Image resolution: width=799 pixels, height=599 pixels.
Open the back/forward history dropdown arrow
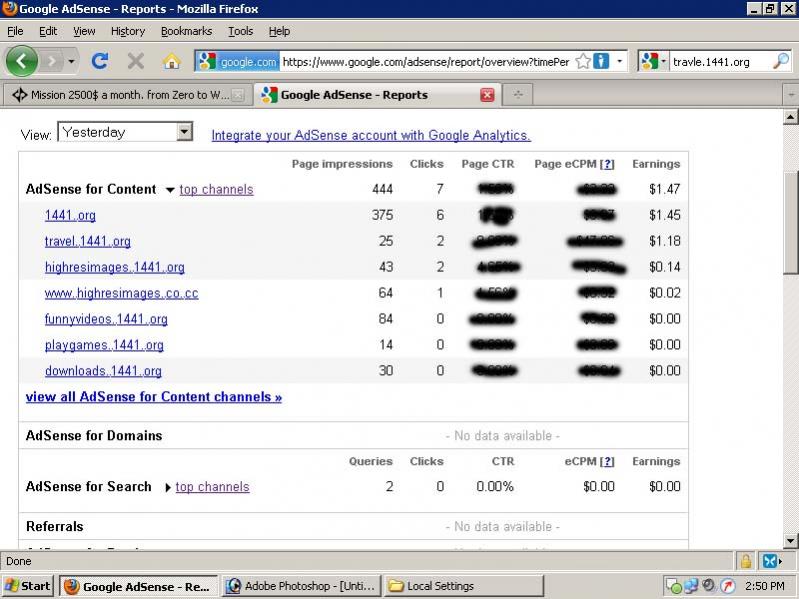pyautogui.click(x=71, y=62)
